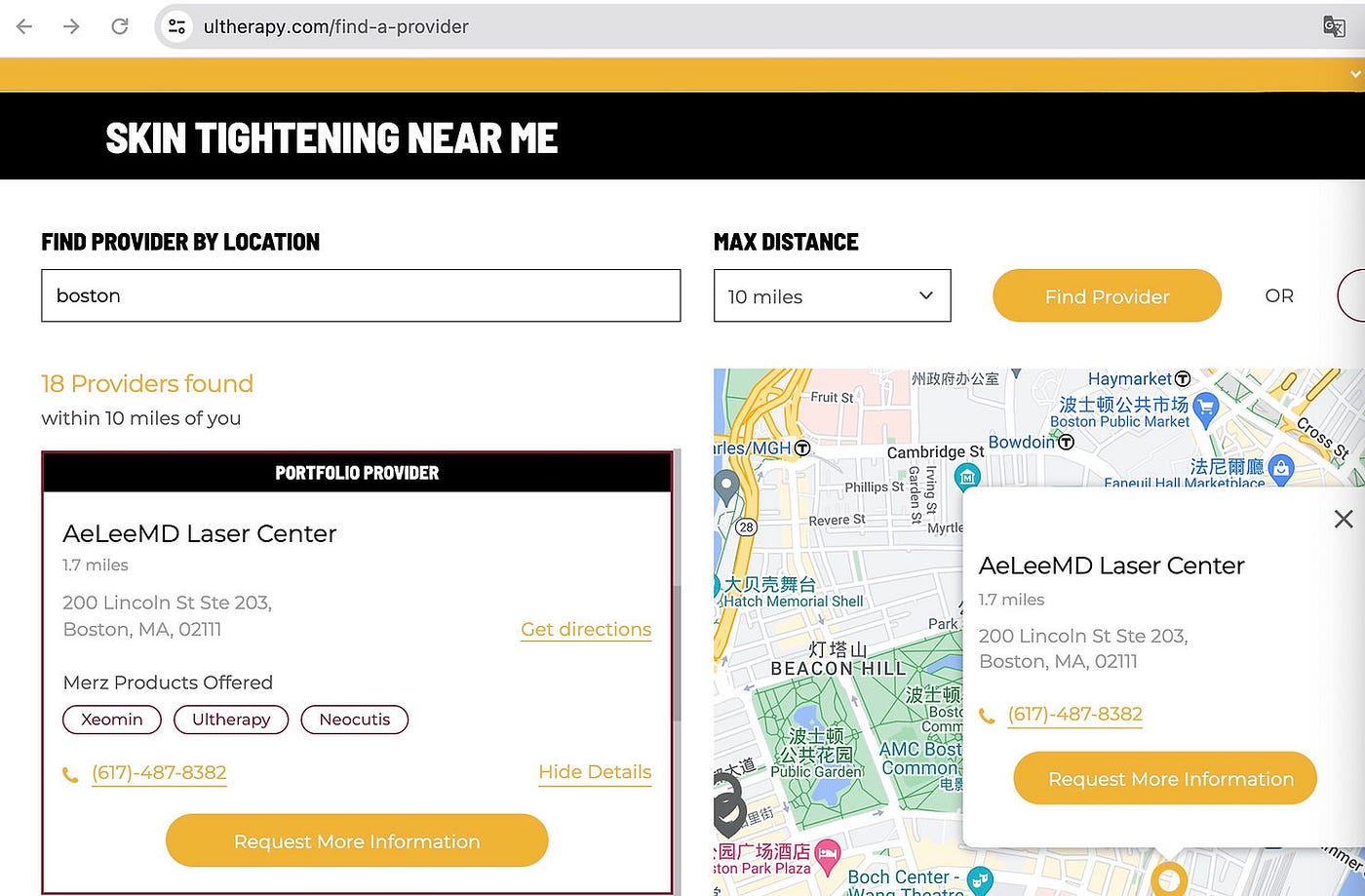Focus the address bar URL
The image size is (1365, 896).
[335, 26]
